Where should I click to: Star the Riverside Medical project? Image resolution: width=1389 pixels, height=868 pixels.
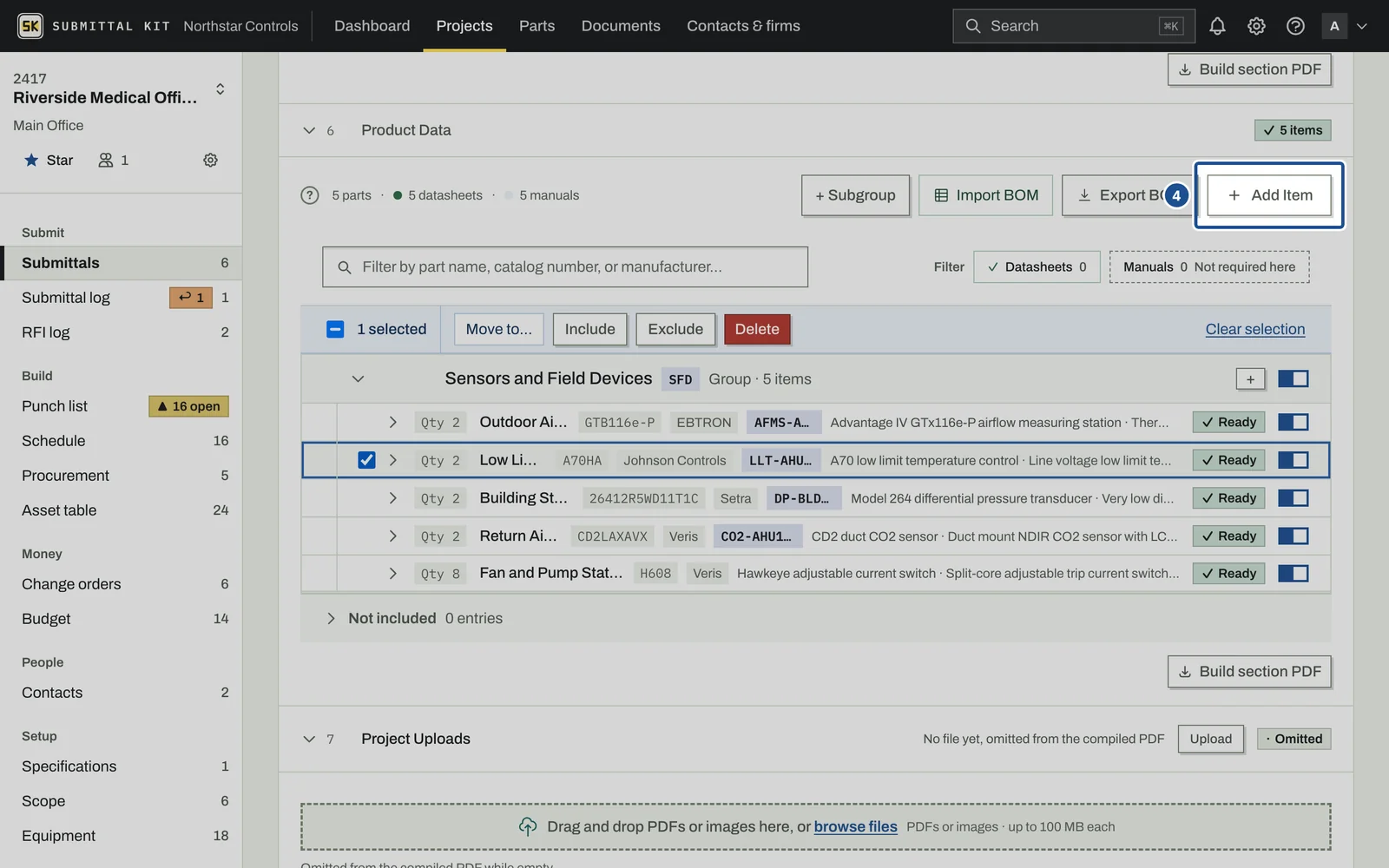point(49,160)
